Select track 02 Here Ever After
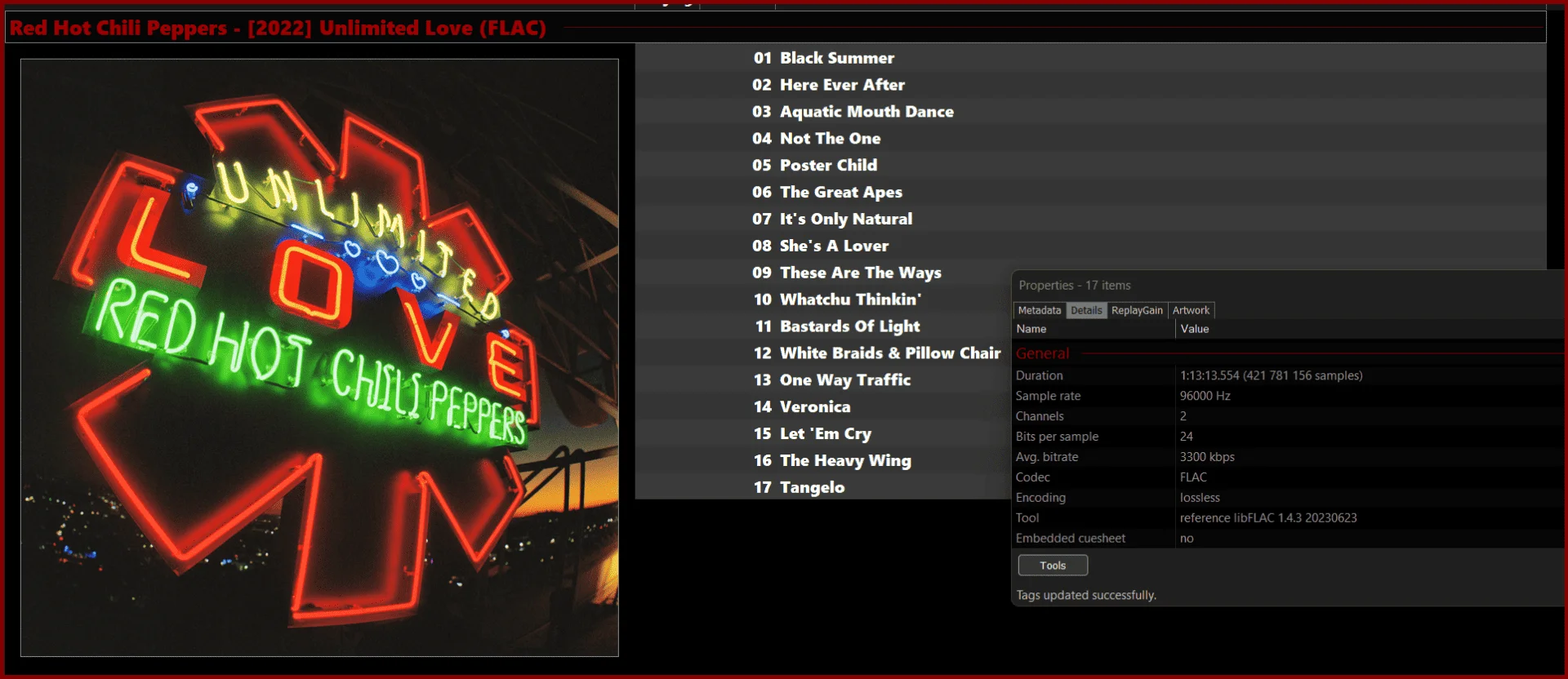Image resolution: width=1568 pixels, height=679 pixels. (x=1090, y=85)
